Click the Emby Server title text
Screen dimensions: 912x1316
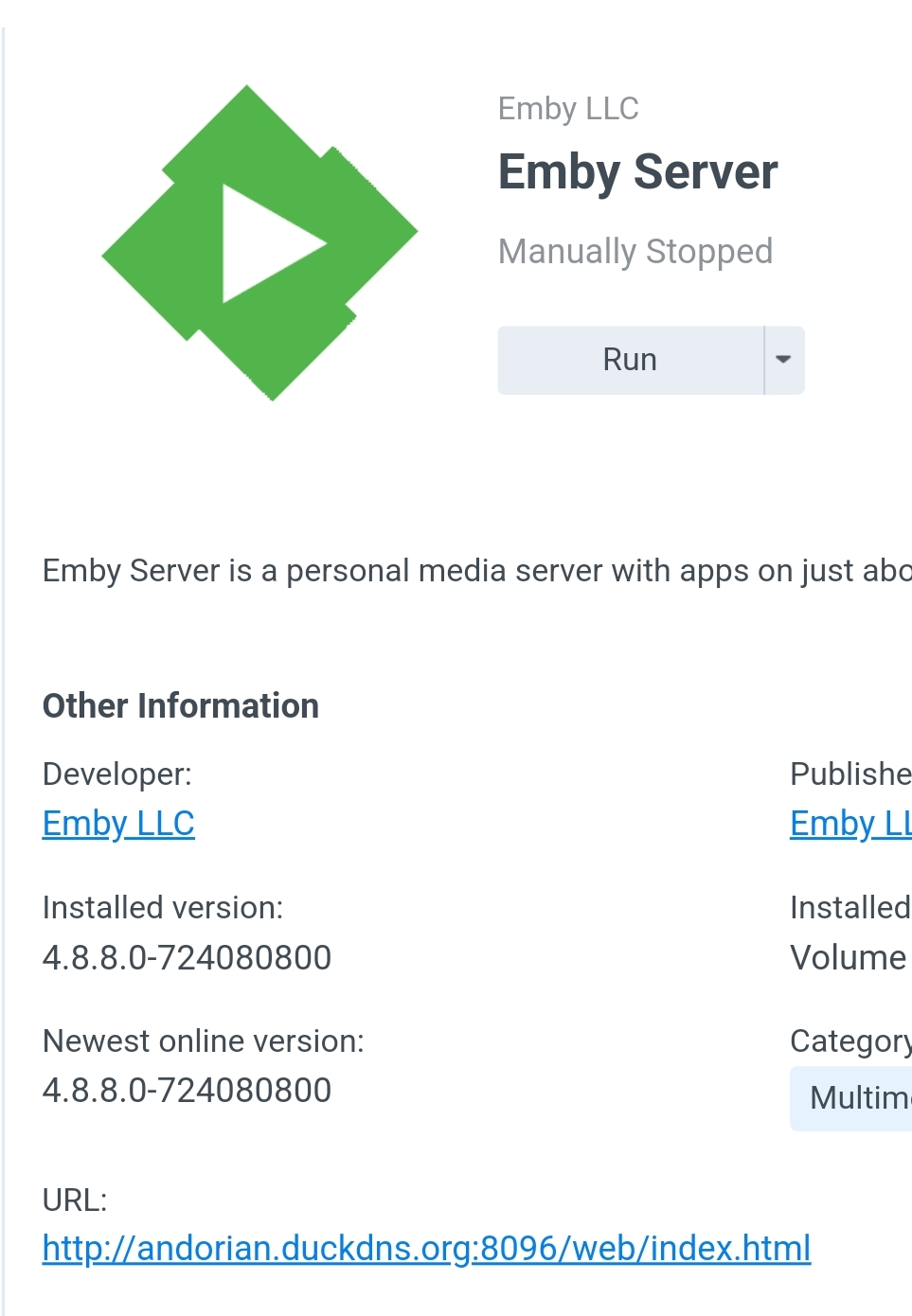(x=637, y=172)
